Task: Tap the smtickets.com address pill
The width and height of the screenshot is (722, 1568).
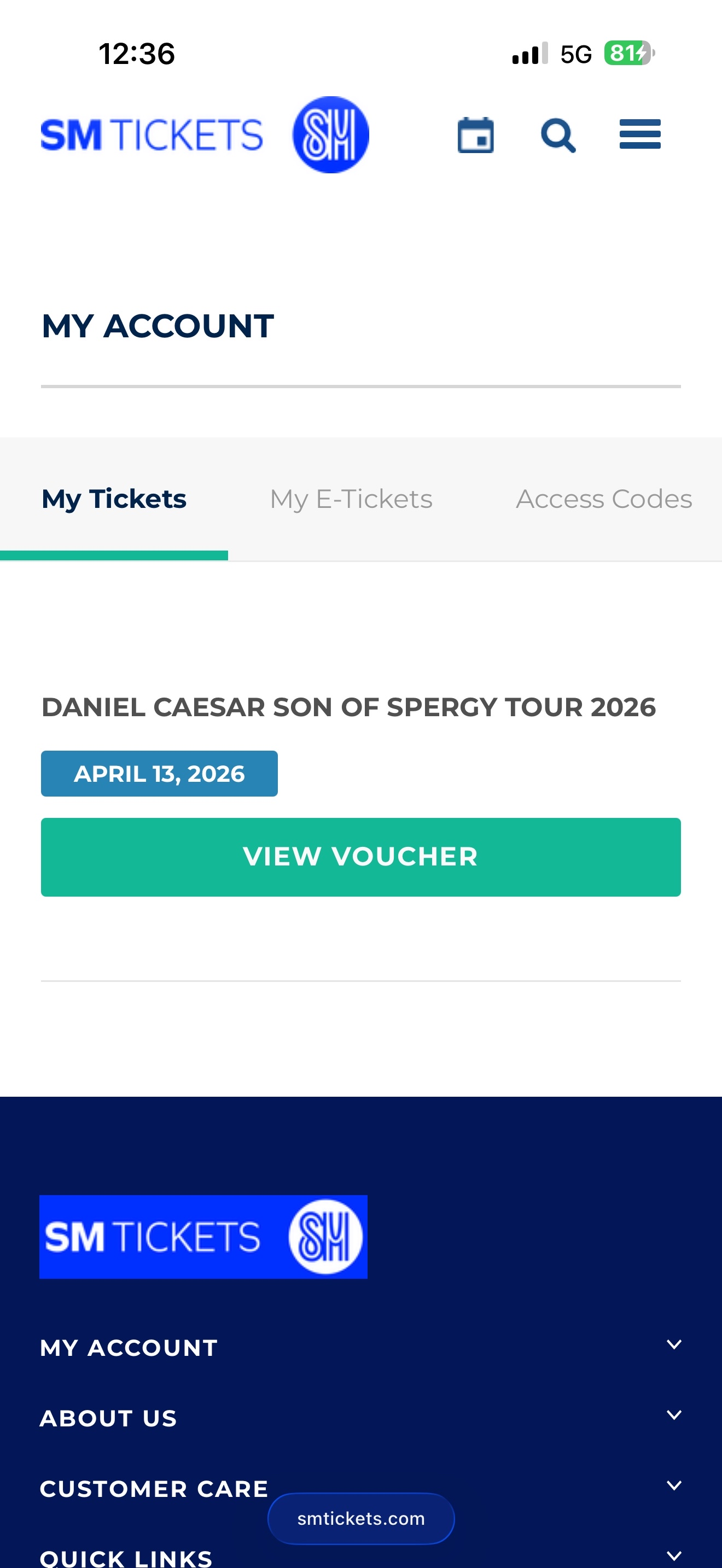Action: pos(361,1518)
